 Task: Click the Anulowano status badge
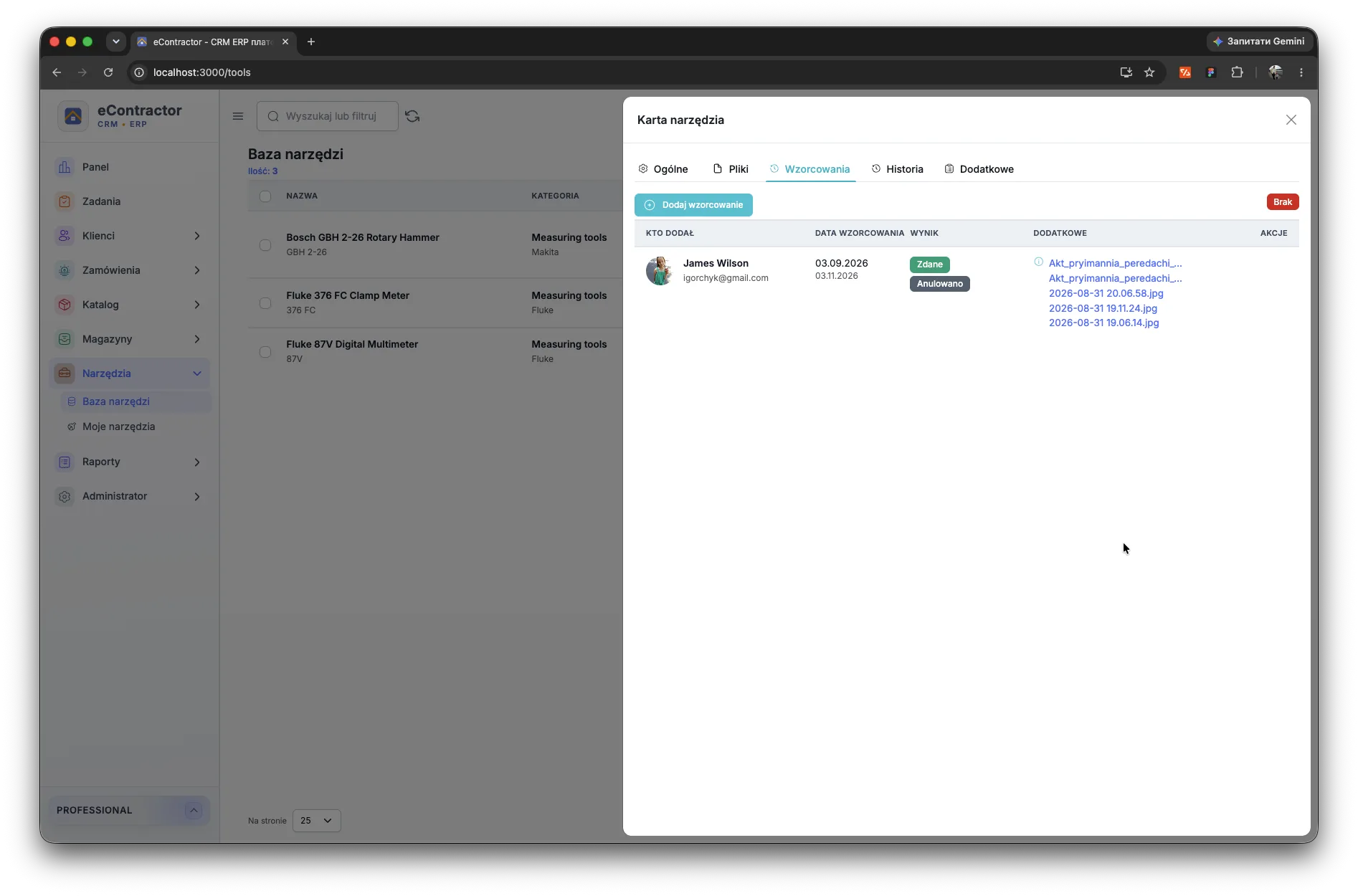tap(939, 284)
